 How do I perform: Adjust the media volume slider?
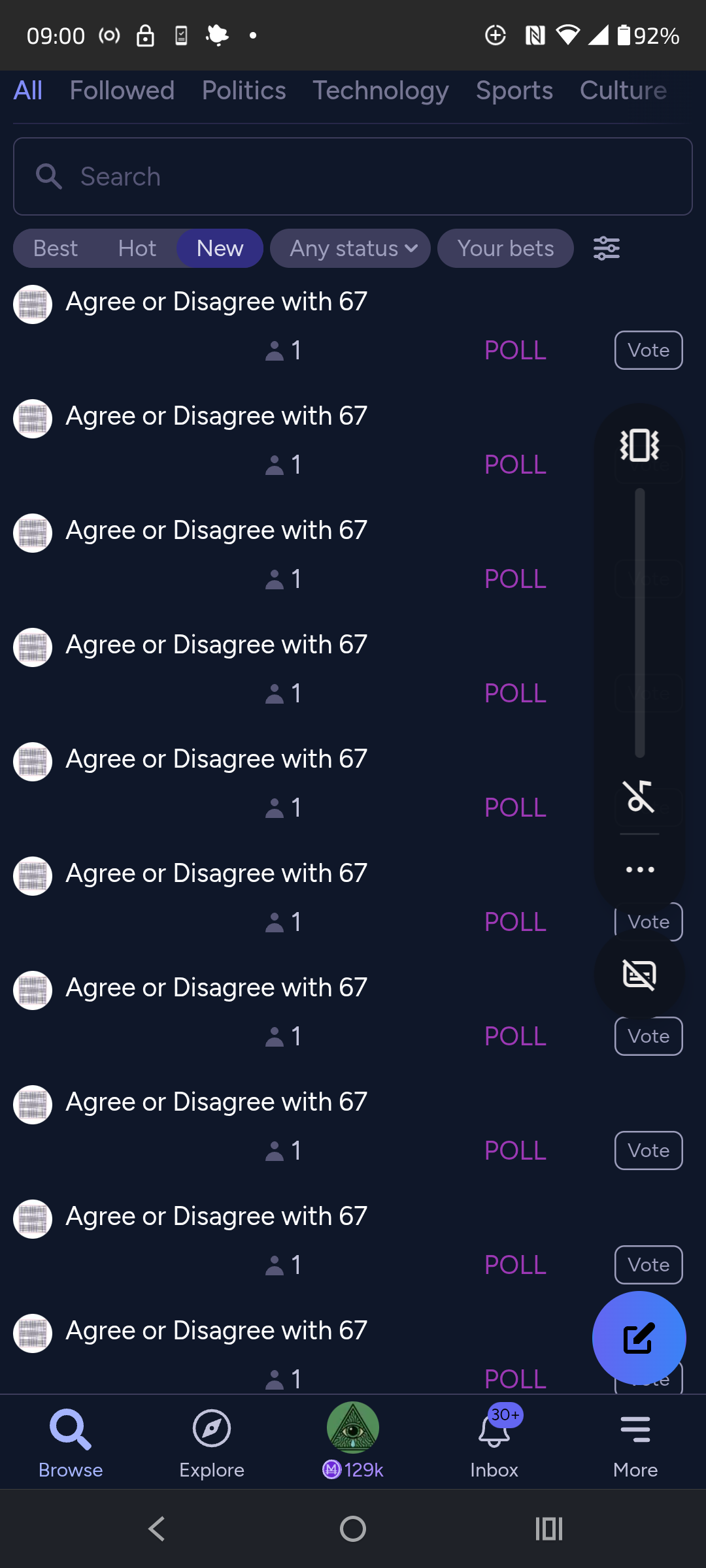tap(639, 622)
